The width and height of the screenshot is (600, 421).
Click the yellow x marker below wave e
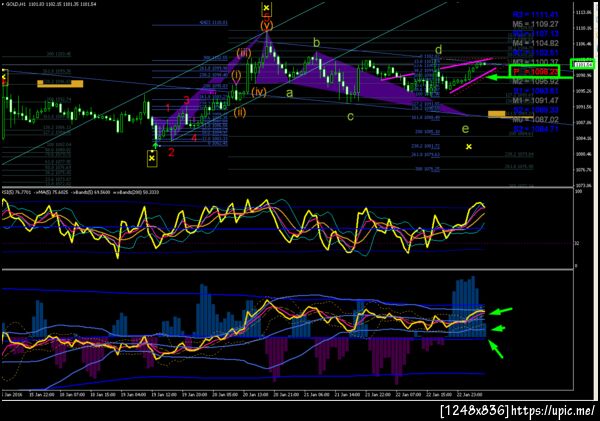tap(469, 147)
